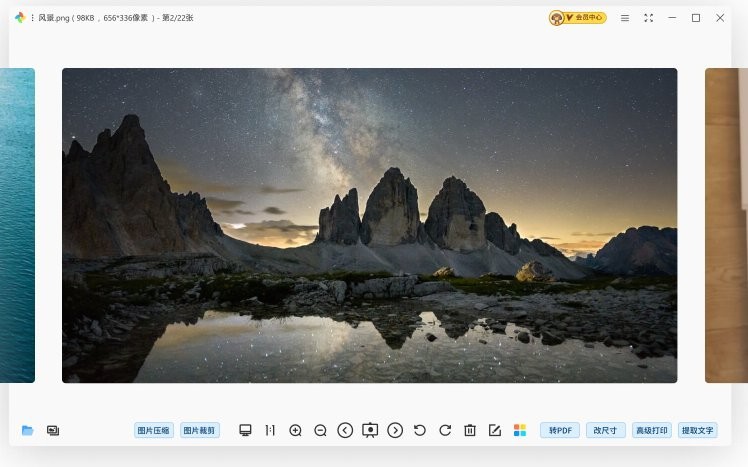Go to previous image arrow
The image size is (748, 467).
[345, 430]
